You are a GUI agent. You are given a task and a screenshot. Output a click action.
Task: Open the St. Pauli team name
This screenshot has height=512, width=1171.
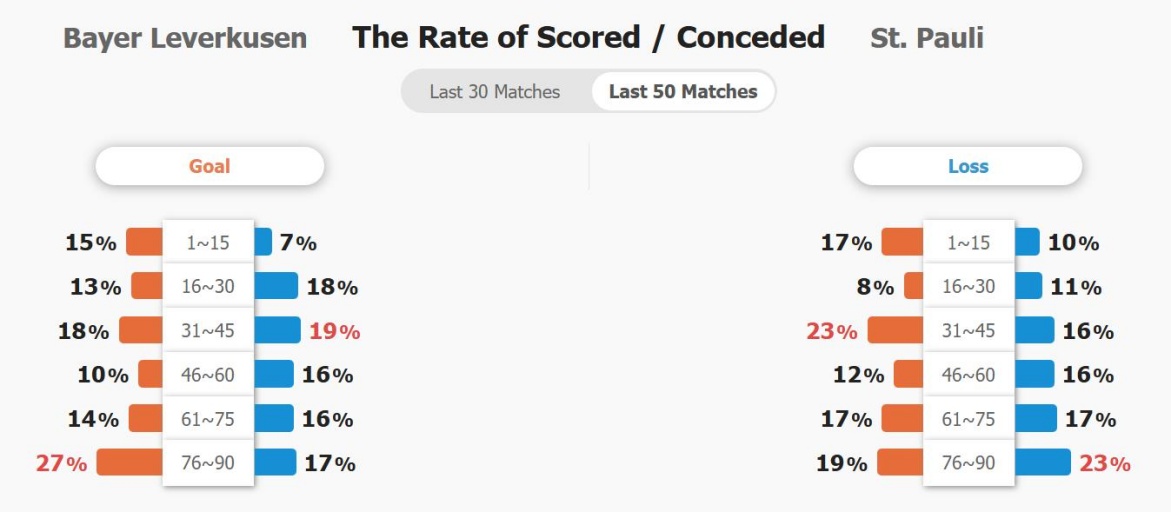point(927,37)
